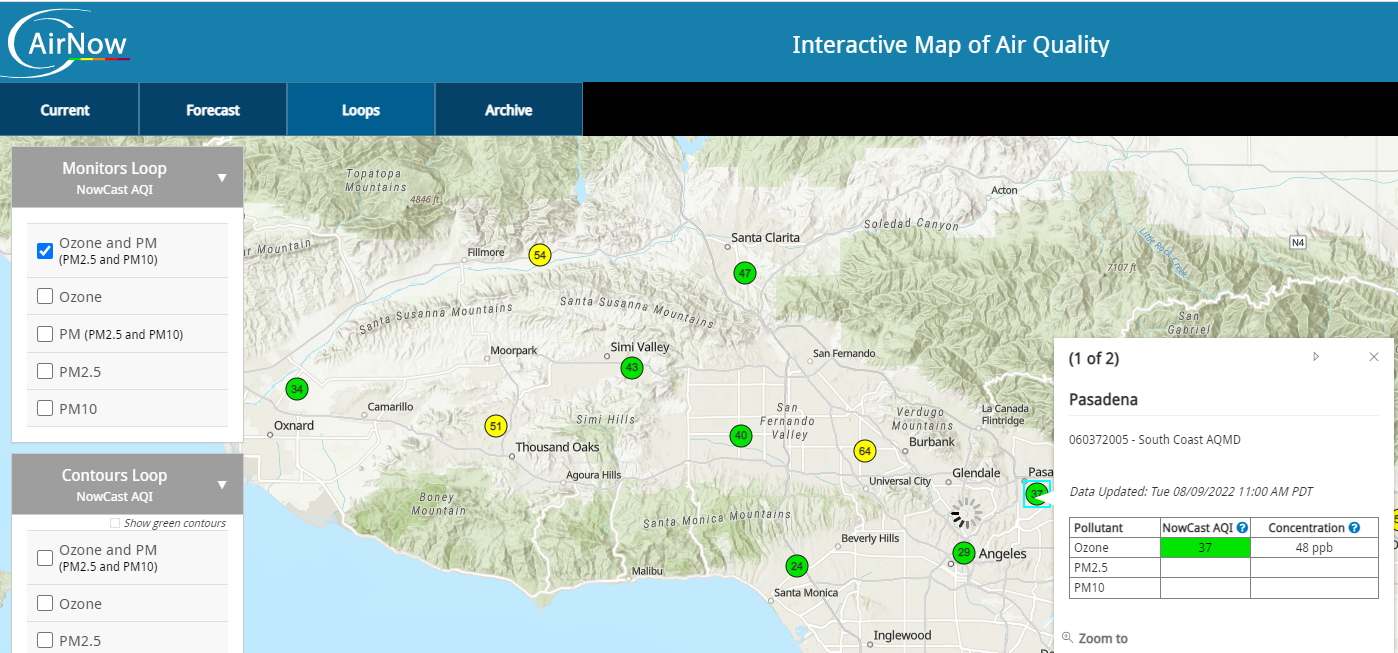Go to next popup result arrow
The width and height of the screenshot is (1398, 653).
point(1316,356)
